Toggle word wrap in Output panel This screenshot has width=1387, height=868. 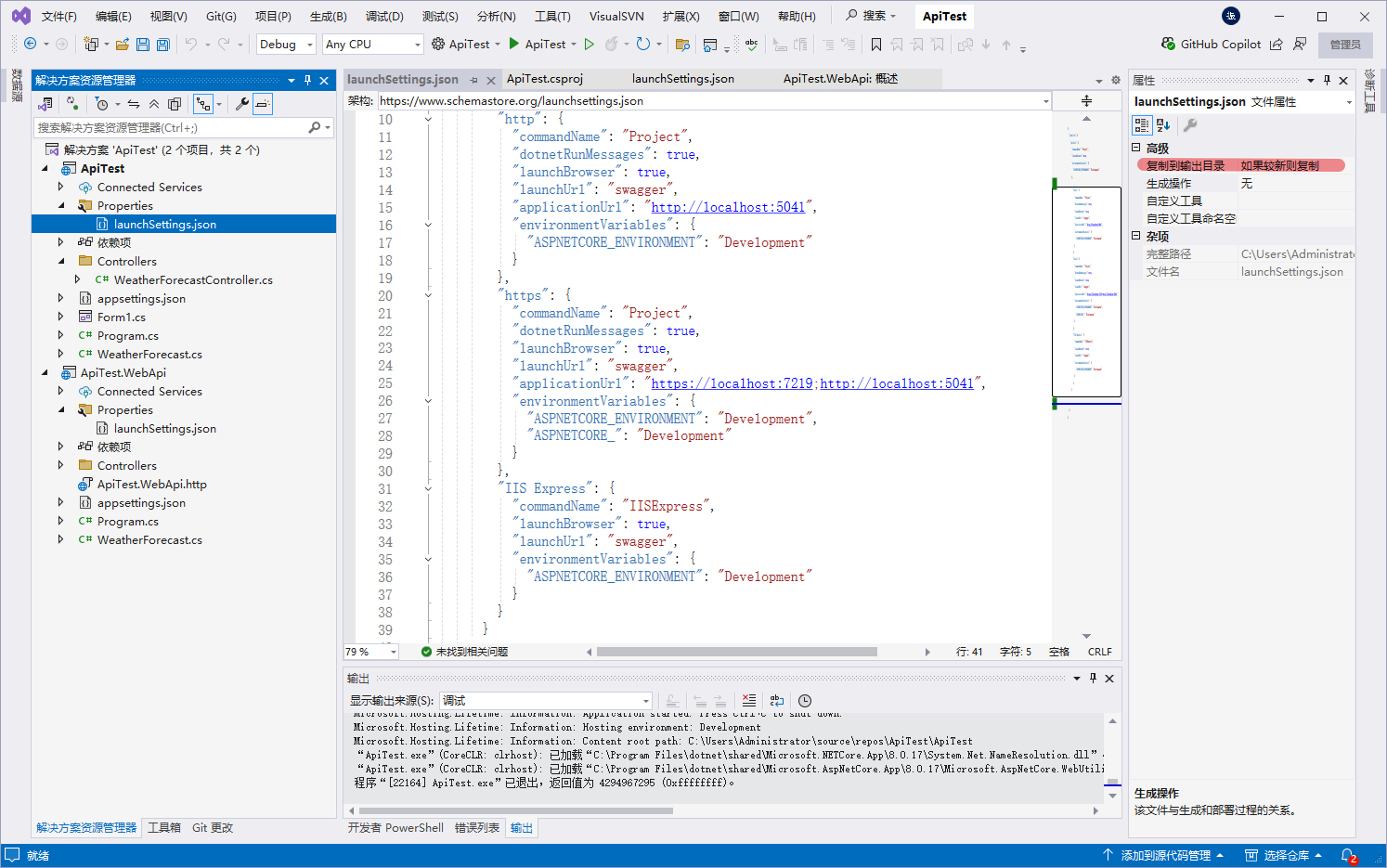click(777, 701)
